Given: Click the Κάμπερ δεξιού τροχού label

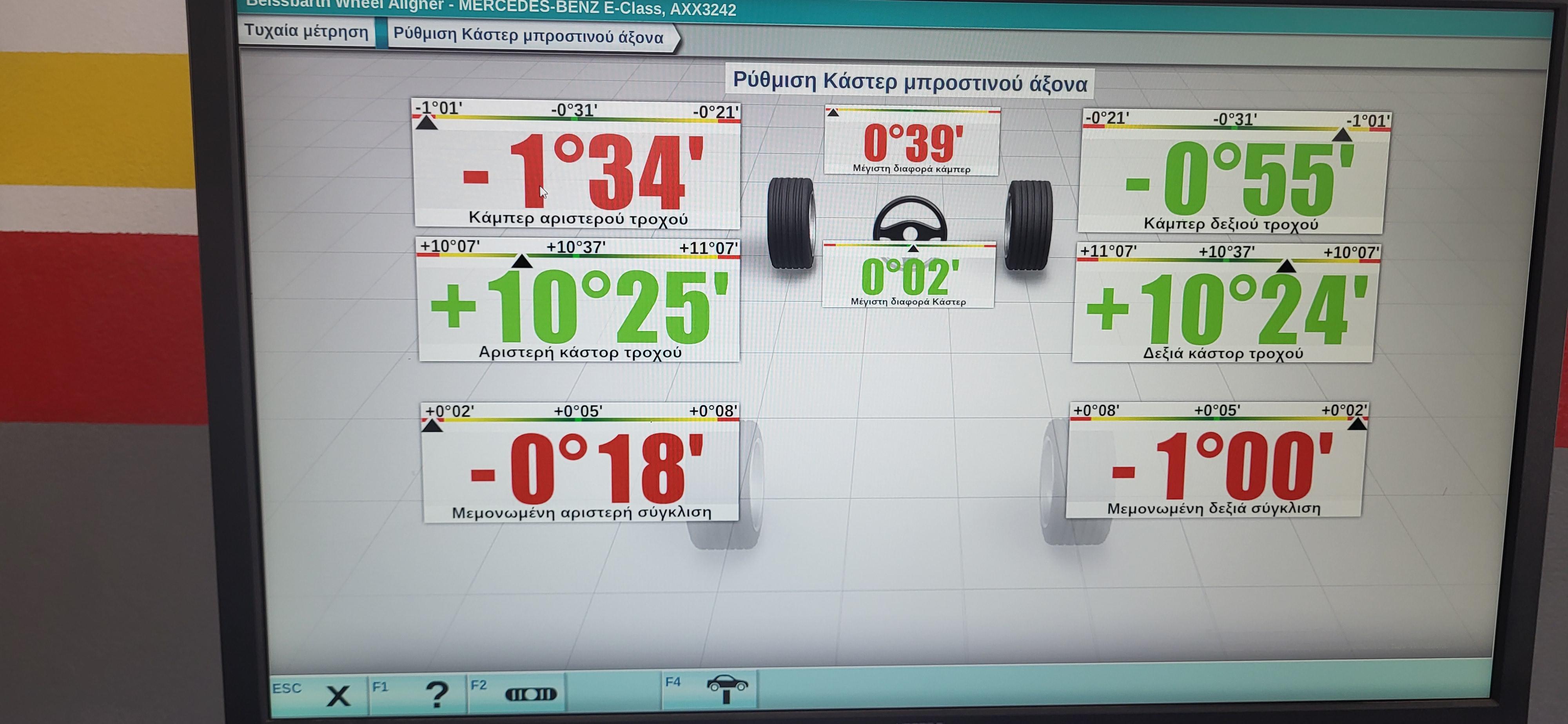Looking at the screenshot, I should point(1230,224).
